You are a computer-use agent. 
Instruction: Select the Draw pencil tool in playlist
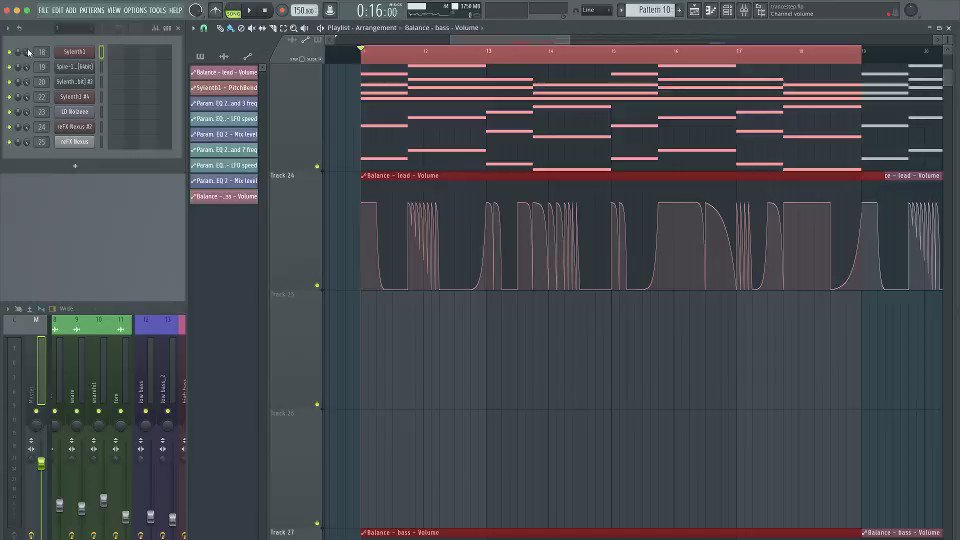(x=220, y=28)
